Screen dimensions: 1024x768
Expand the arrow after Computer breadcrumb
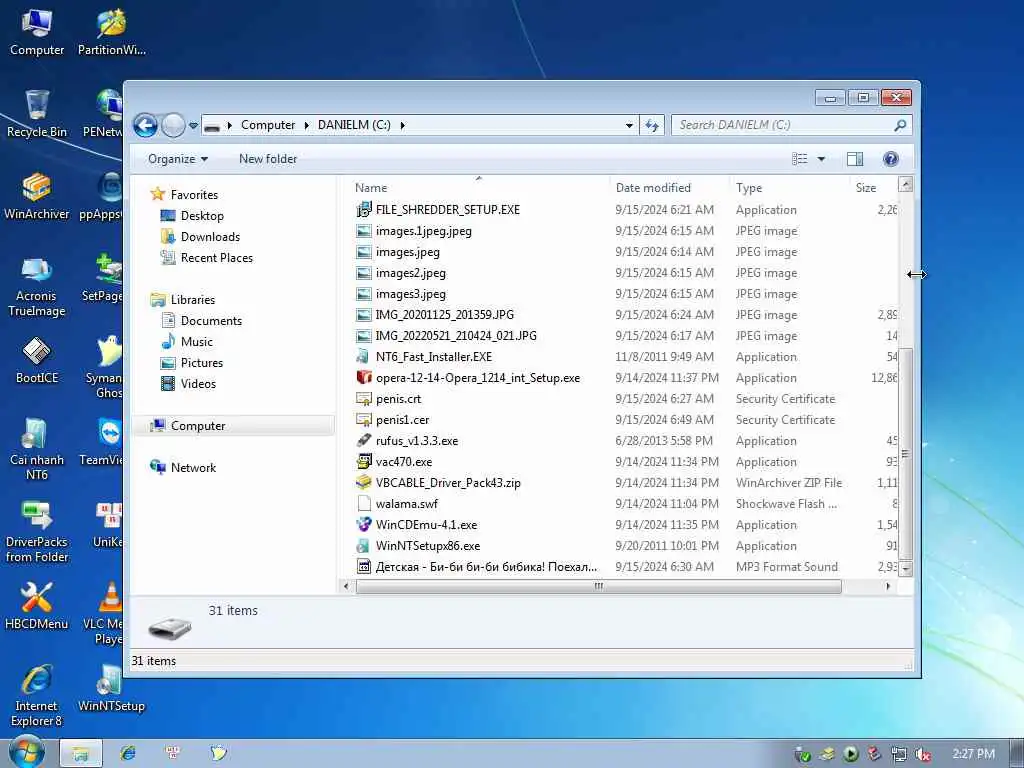(x=306, y=125)
